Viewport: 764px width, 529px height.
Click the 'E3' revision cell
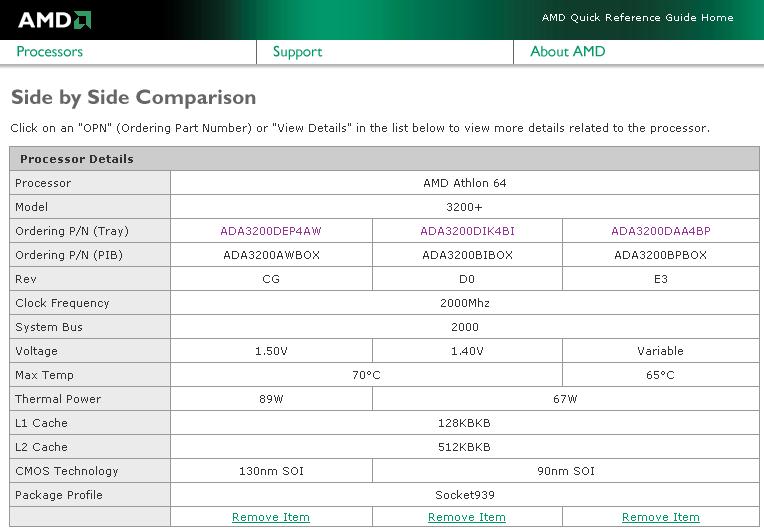click(x=661, y=279)
